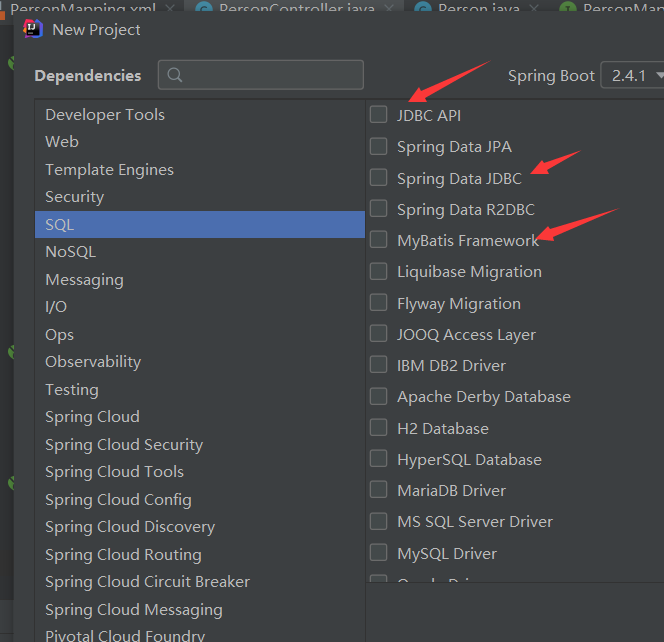Enable IBM DB2 Driver checkbox
The image size is (664, 642).
tap(378, 365)
